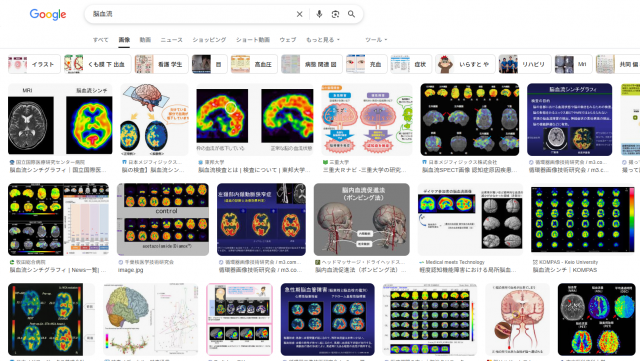Switch to the ショッピング tab
Image resolution: width=640 pixels, height=361 pixels.
pyautogui.click(x=209, y=40)
